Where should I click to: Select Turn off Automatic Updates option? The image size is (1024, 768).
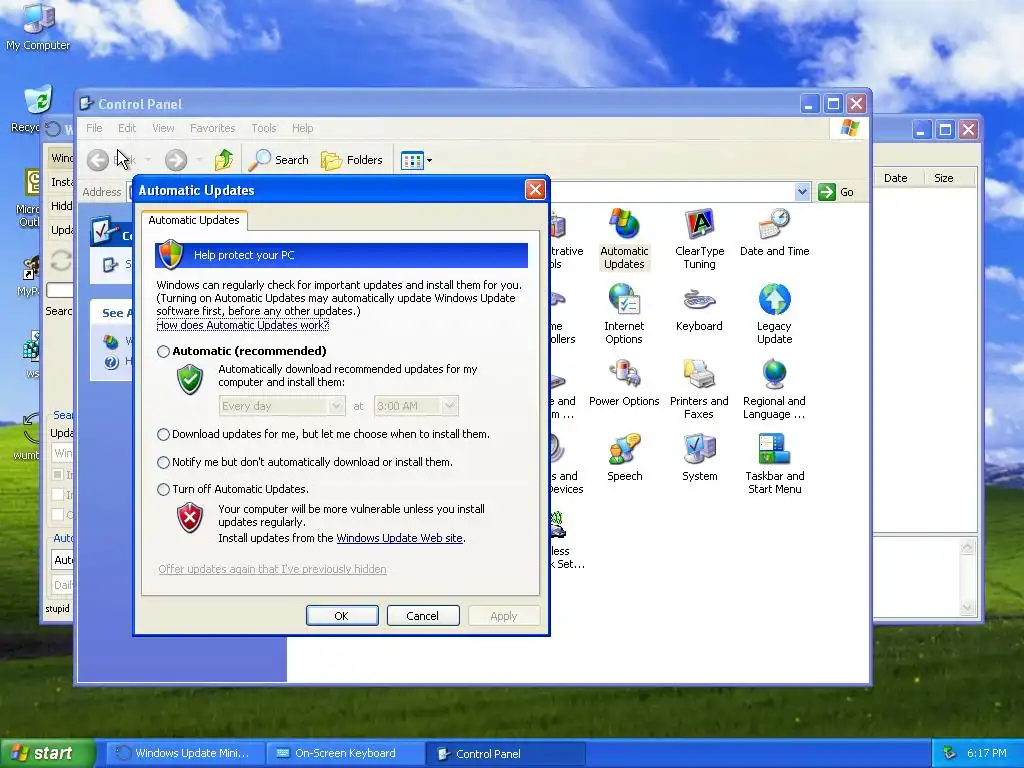click(x=163, y=489)
